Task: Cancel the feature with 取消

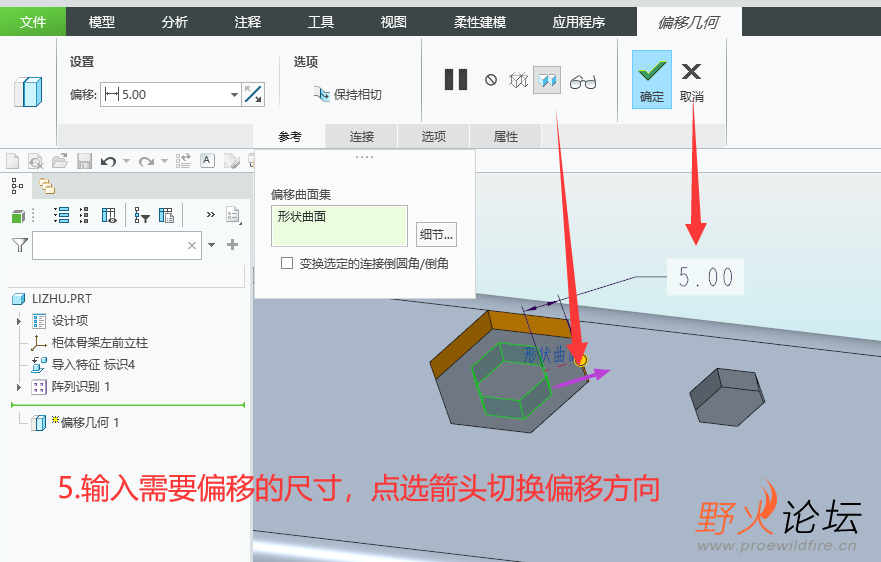Action: (692, 81)
